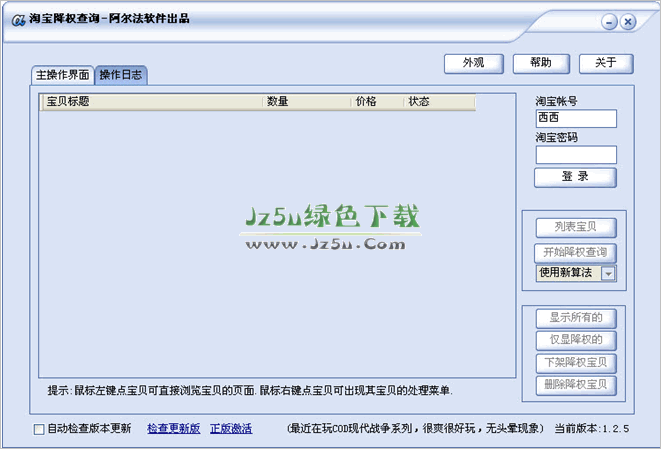Expand the 使用新算法 dropdown arrow
Image resolution: width=661 pixels, height=449 pixels.
point(608,274)
